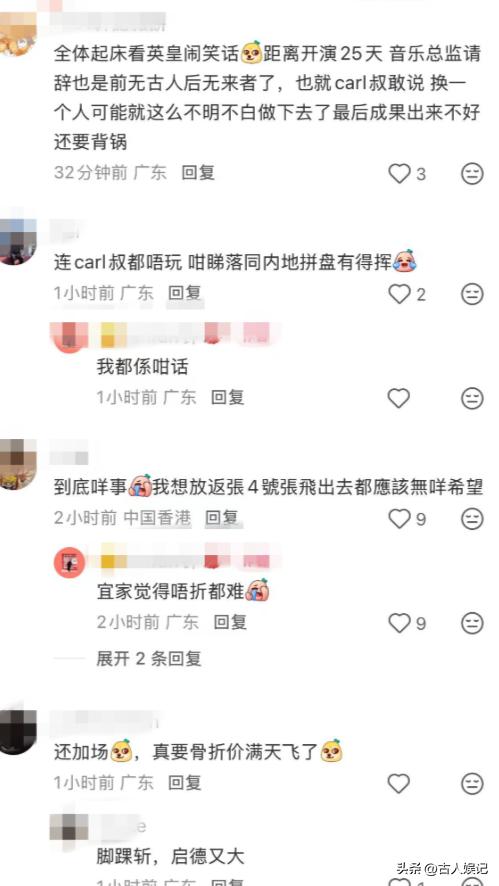
Task: Reply to the '到底咩事' comment from 中国香港
Action: click(222, 517)
